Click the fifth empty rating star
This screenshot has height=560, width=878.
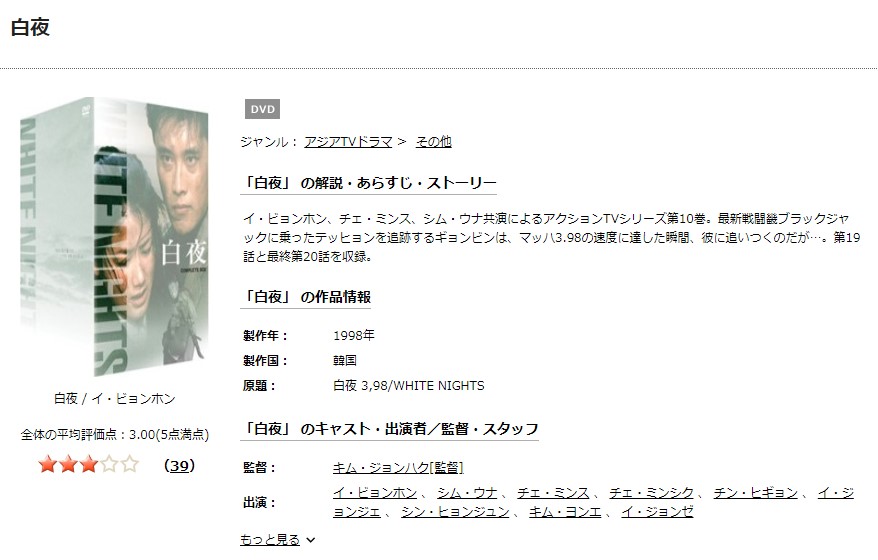129,464
